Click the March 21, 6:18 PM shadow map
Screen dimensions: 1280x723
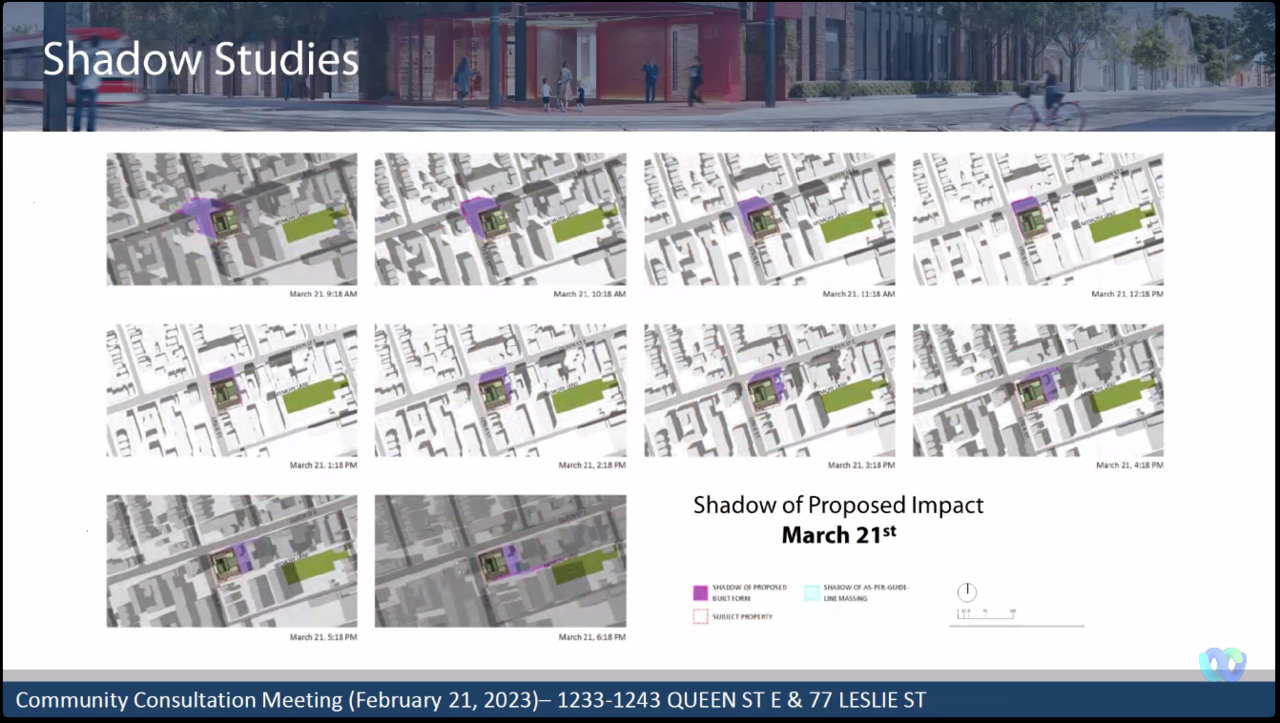(500, 561)
